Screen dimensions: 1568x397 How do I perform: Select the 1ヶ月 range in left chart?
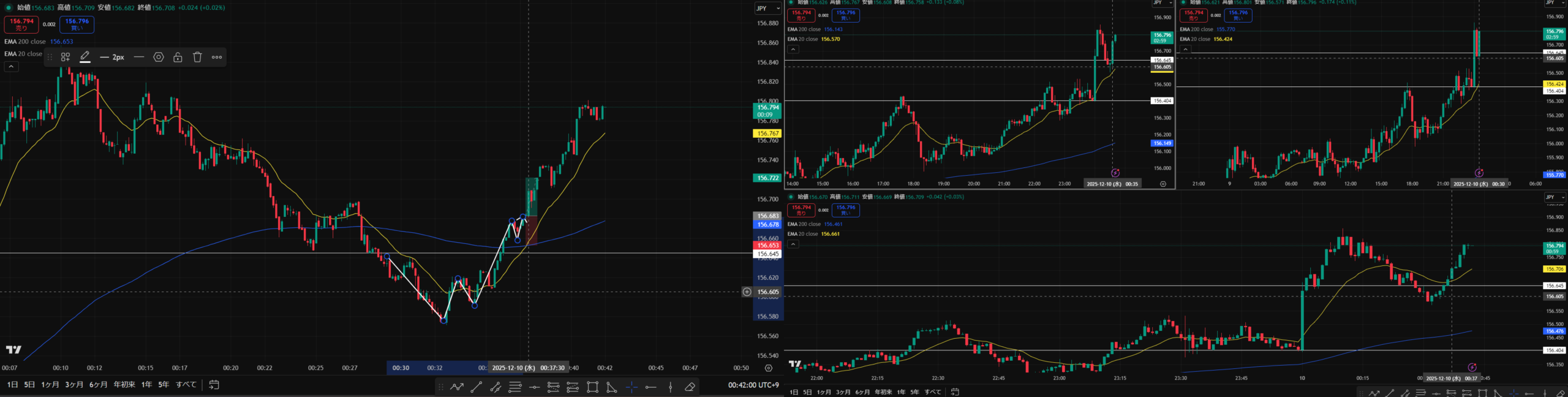pos(50,385)
